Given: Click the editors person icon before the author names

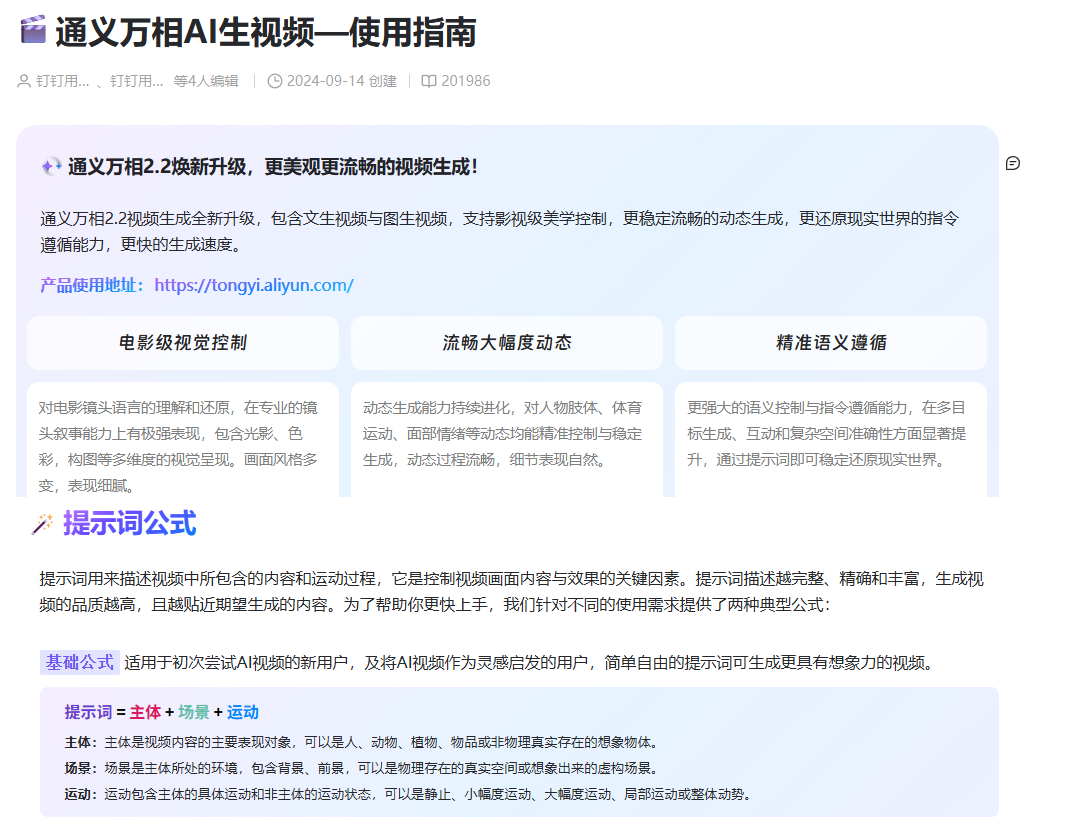Looking at the screenshot, I should [x=22, y=81].
